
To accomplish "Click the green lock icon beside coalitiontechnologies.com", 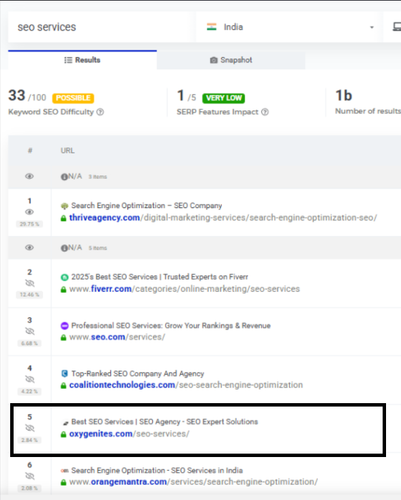I will 63,386.
